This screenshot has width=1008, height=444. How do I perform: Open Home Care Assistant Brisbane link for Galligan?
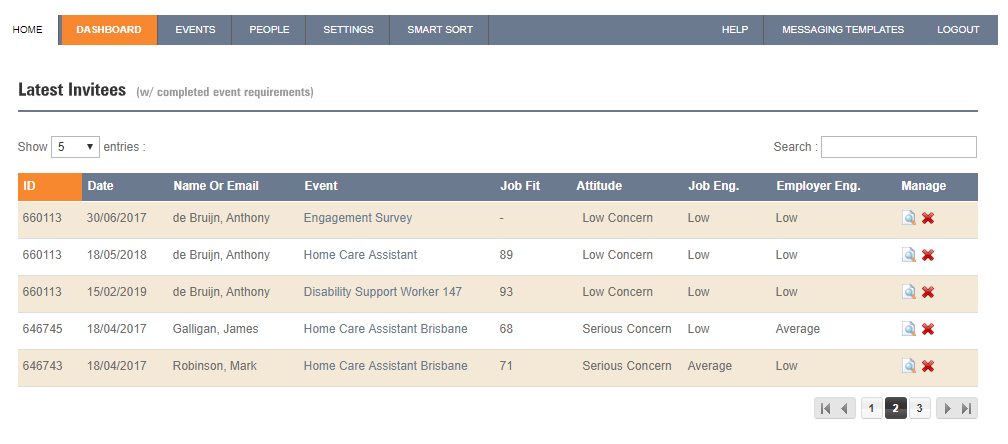click(x=386, y=329)
